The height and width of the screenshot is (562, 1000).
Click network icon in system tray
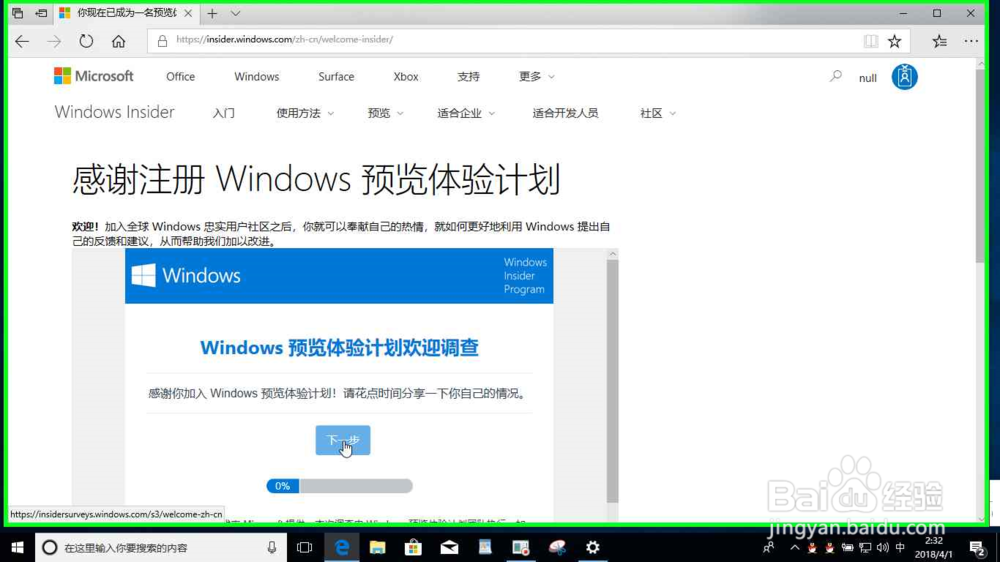(865, 547)
